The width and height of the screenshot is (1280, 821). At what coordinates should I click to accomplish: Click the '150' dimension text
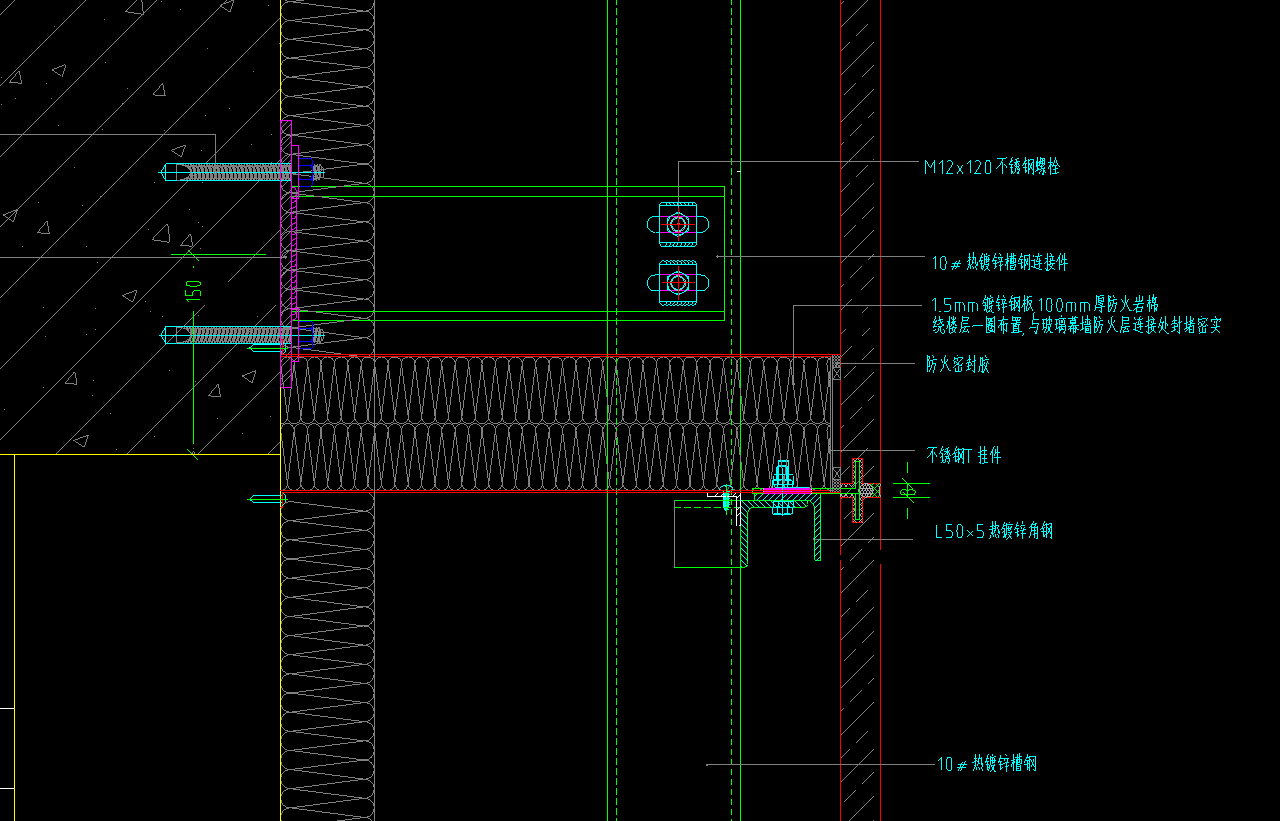[x=195, y=291]
